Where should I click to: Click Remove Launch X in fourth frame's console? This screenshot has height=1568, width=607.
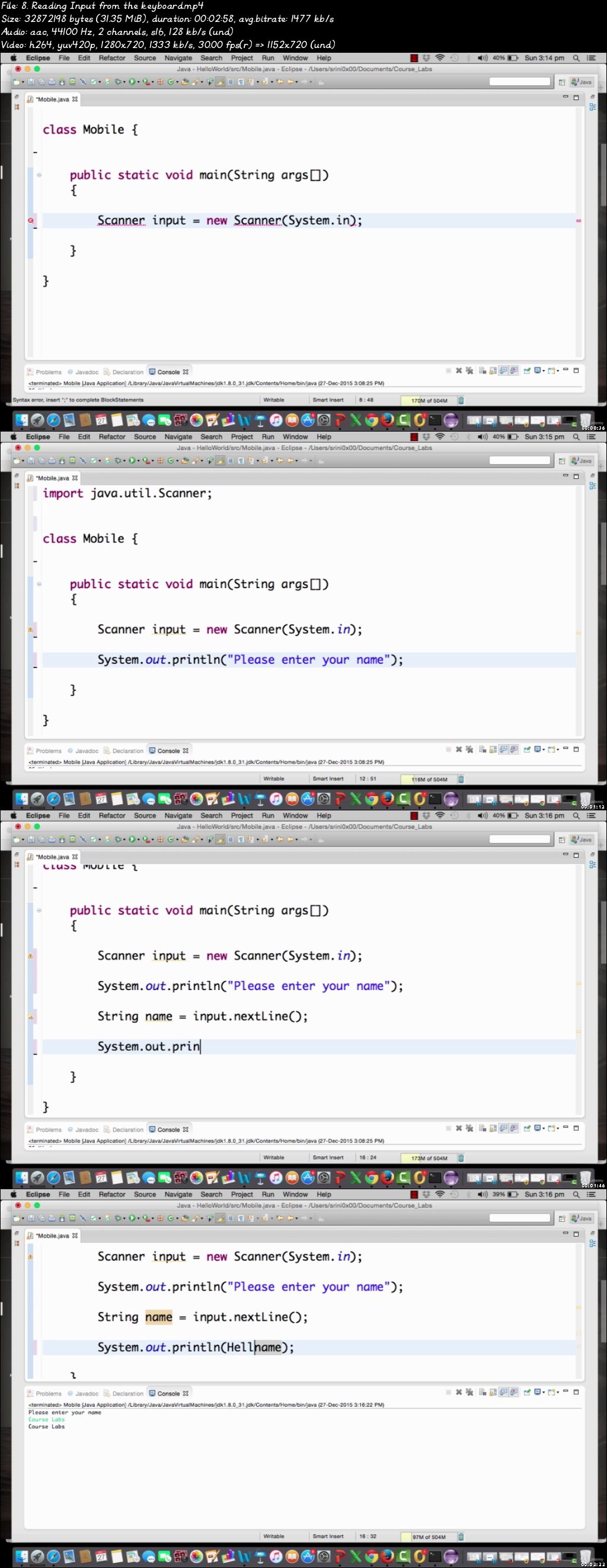459,1391
